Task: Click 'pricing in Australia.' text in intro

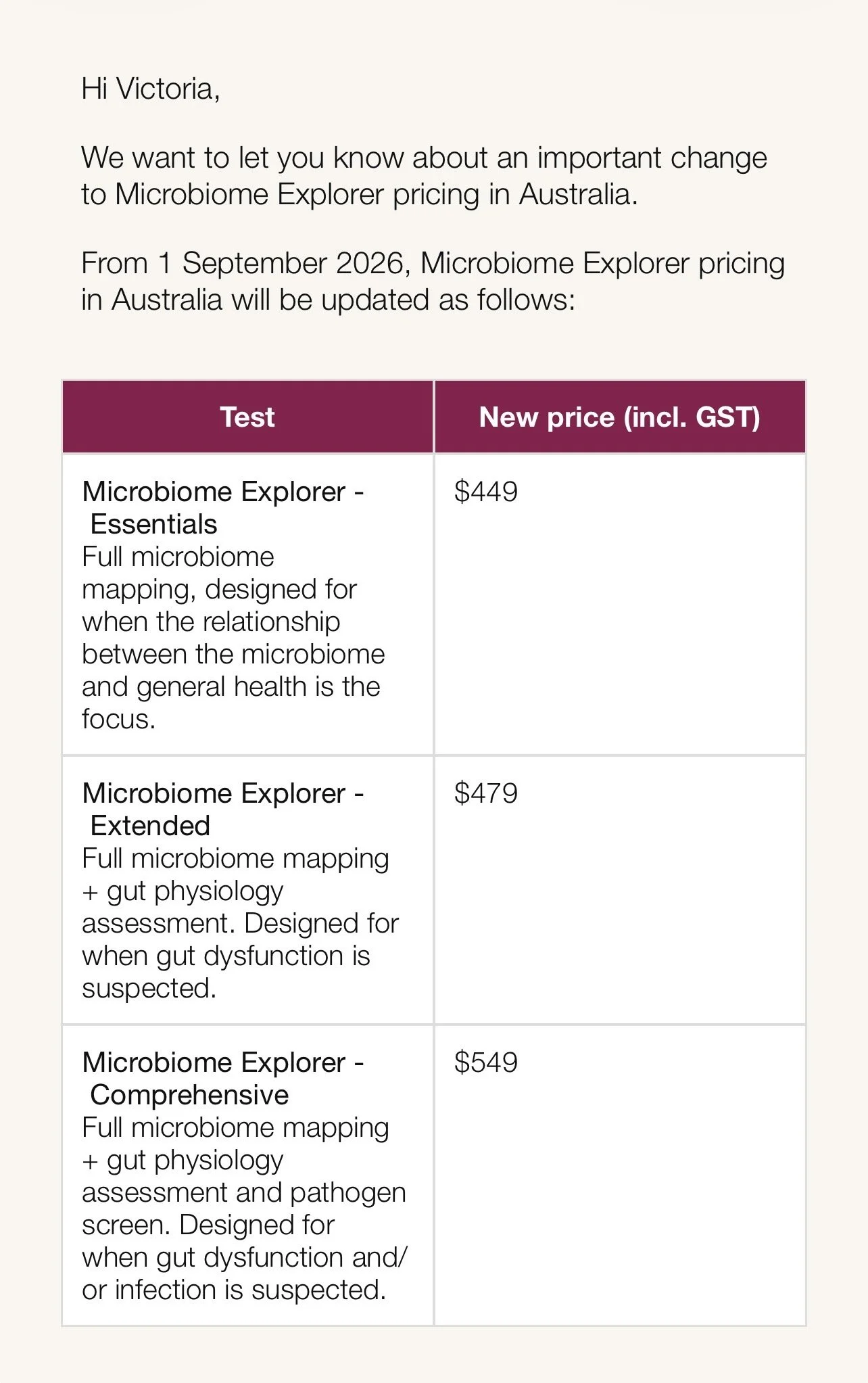Action: point(515,195)
